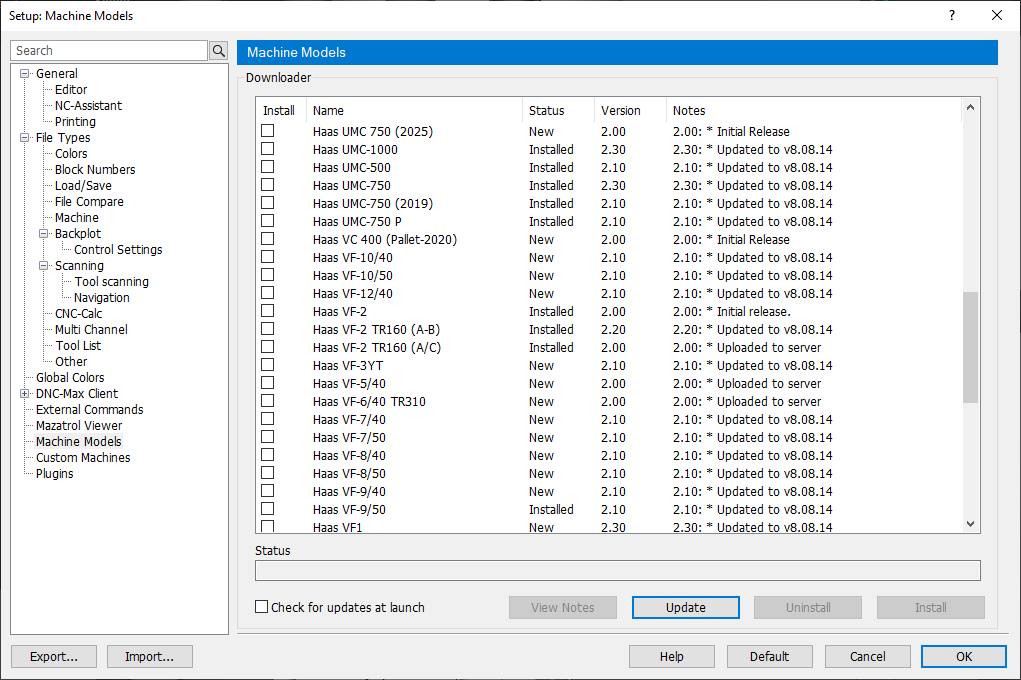Click the search magnifier icon

[218, 51]
